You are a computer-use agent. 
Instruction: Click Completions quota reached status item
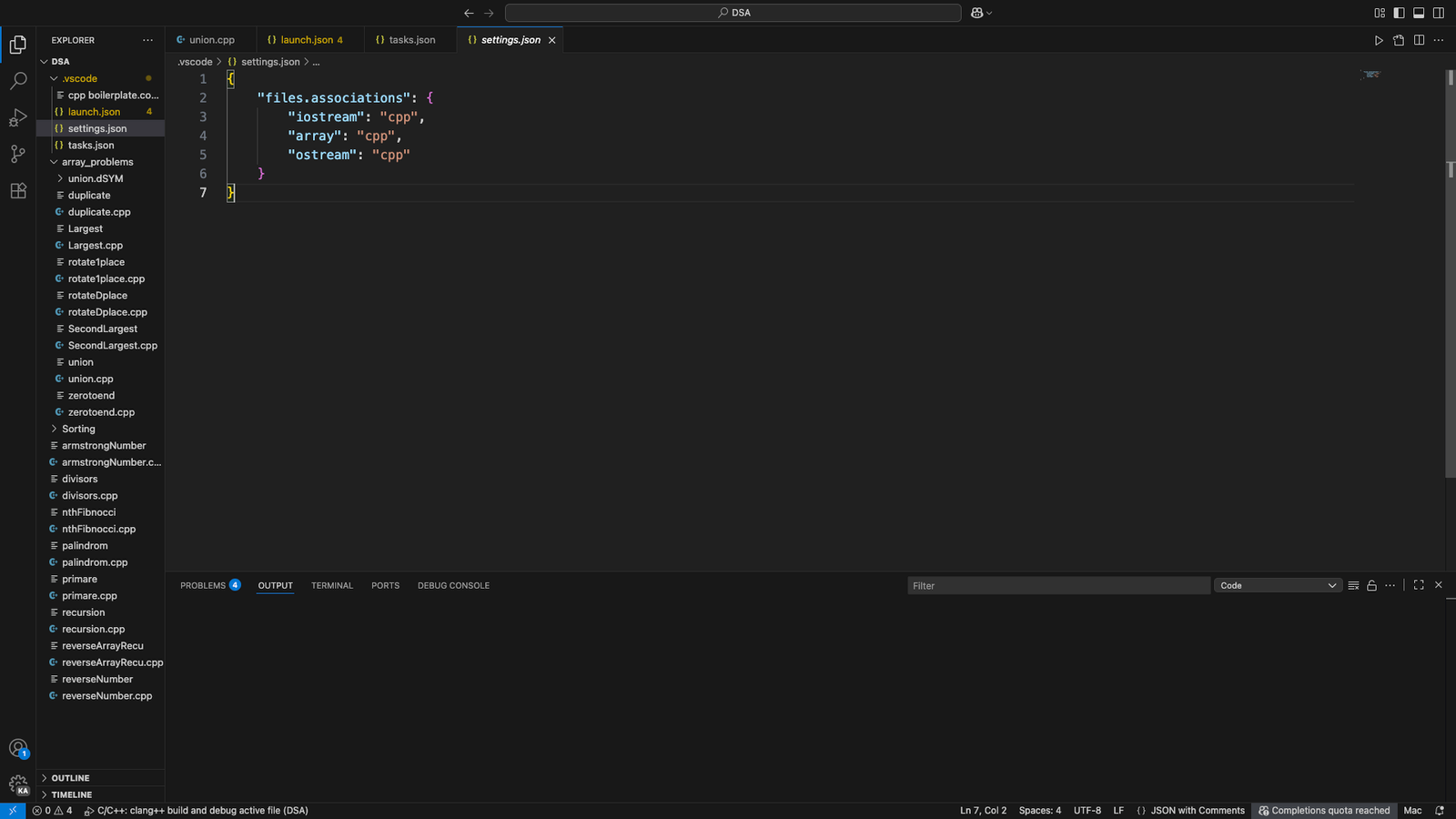click(x=1324, y=811)
